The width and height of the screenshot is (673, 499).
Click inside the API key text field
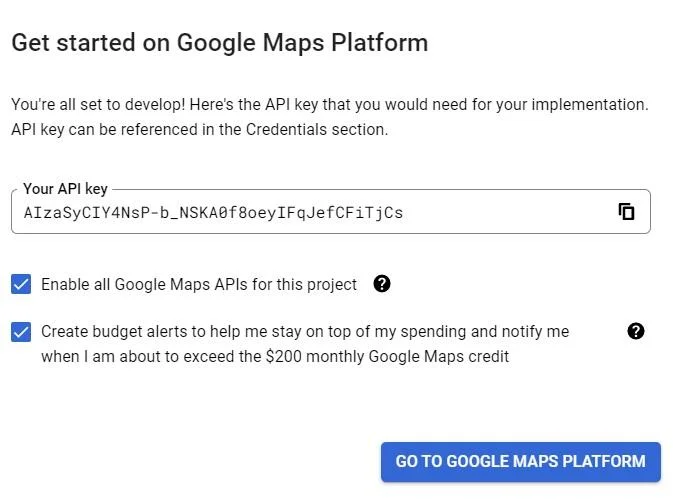click(x=331, y=212)
